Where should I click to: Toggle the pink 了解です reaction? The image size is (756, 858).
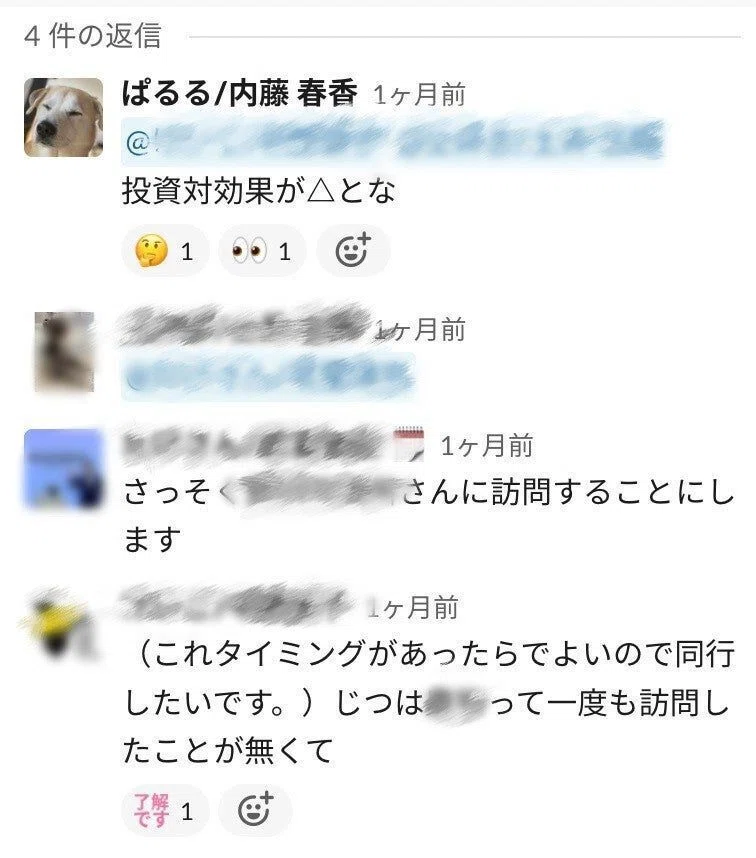(165, 811)
